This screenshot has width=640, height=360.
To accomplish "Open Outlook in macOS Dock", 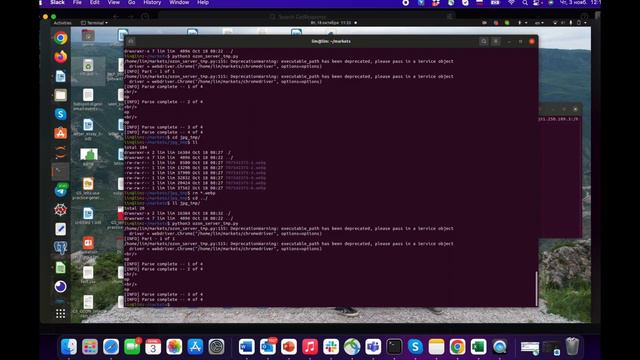I will (x=268, y=347).
